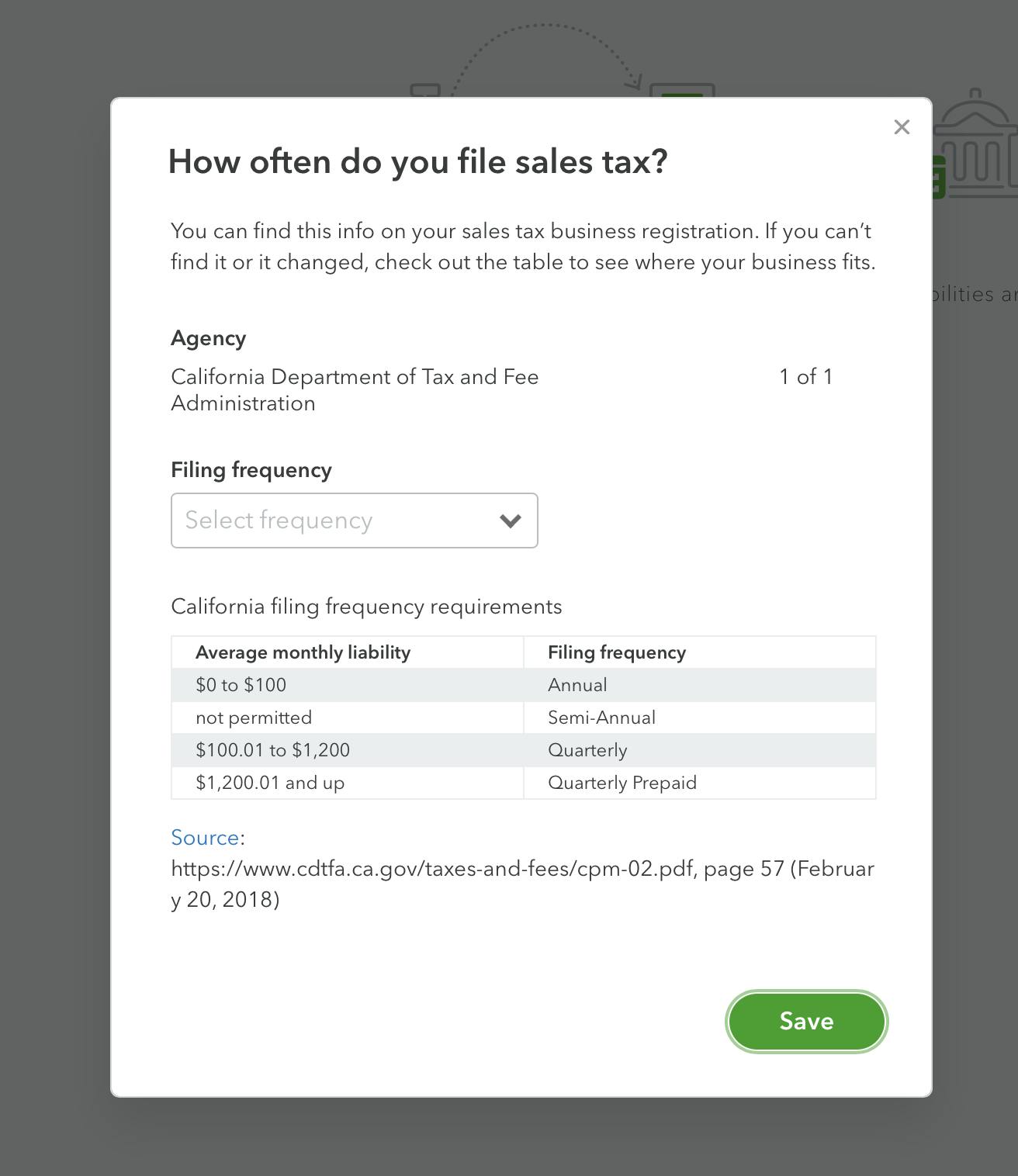
Task: Click the 1 of 1 pagination indicator
Action: [806, 378]
